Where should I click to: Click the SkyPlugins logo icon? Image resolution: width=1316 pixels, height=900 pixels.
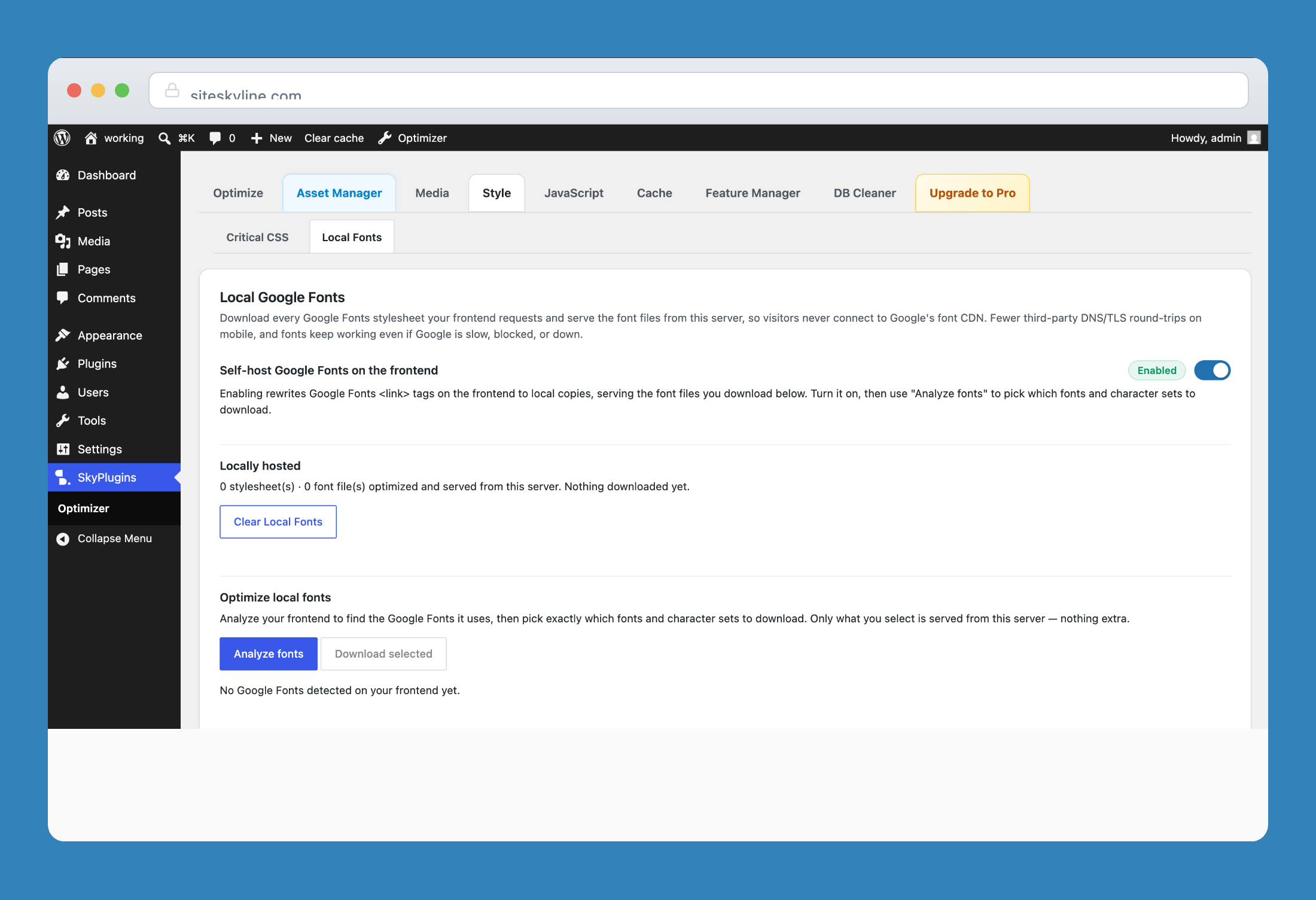pyautogui.click(x=63, y=478)
